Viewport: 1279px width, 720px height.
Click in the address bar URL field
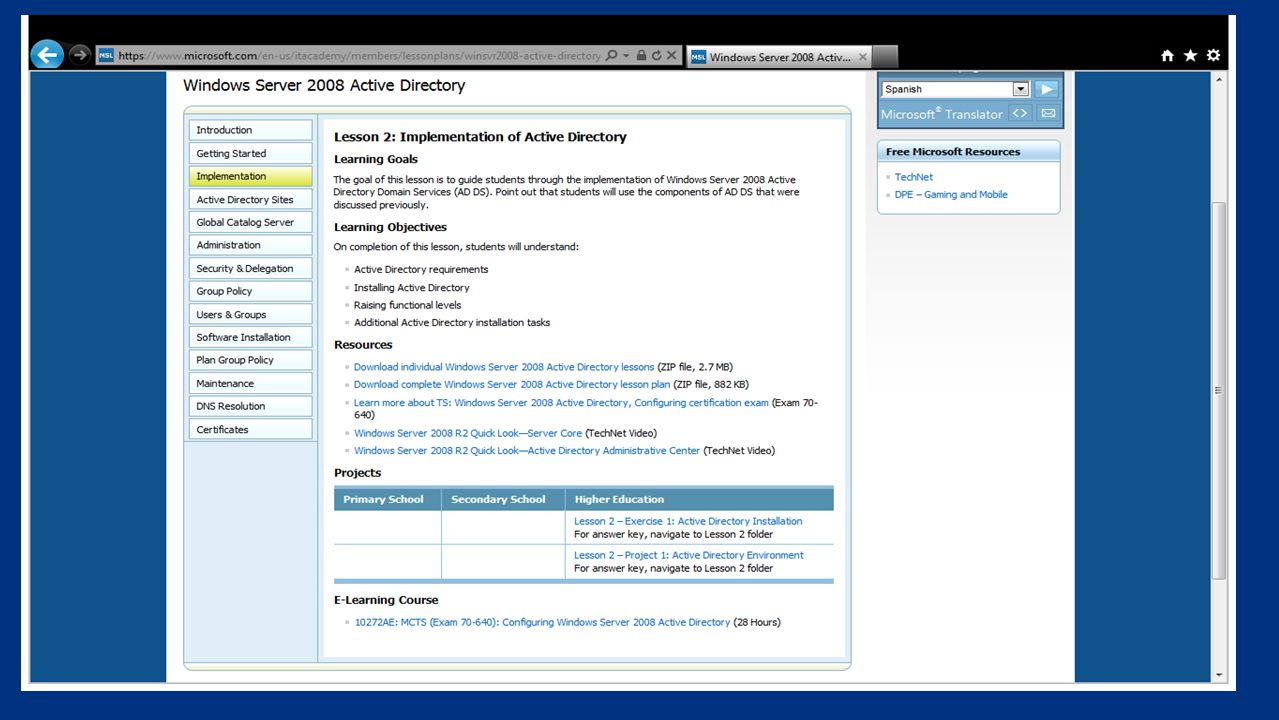pos(360,56)
